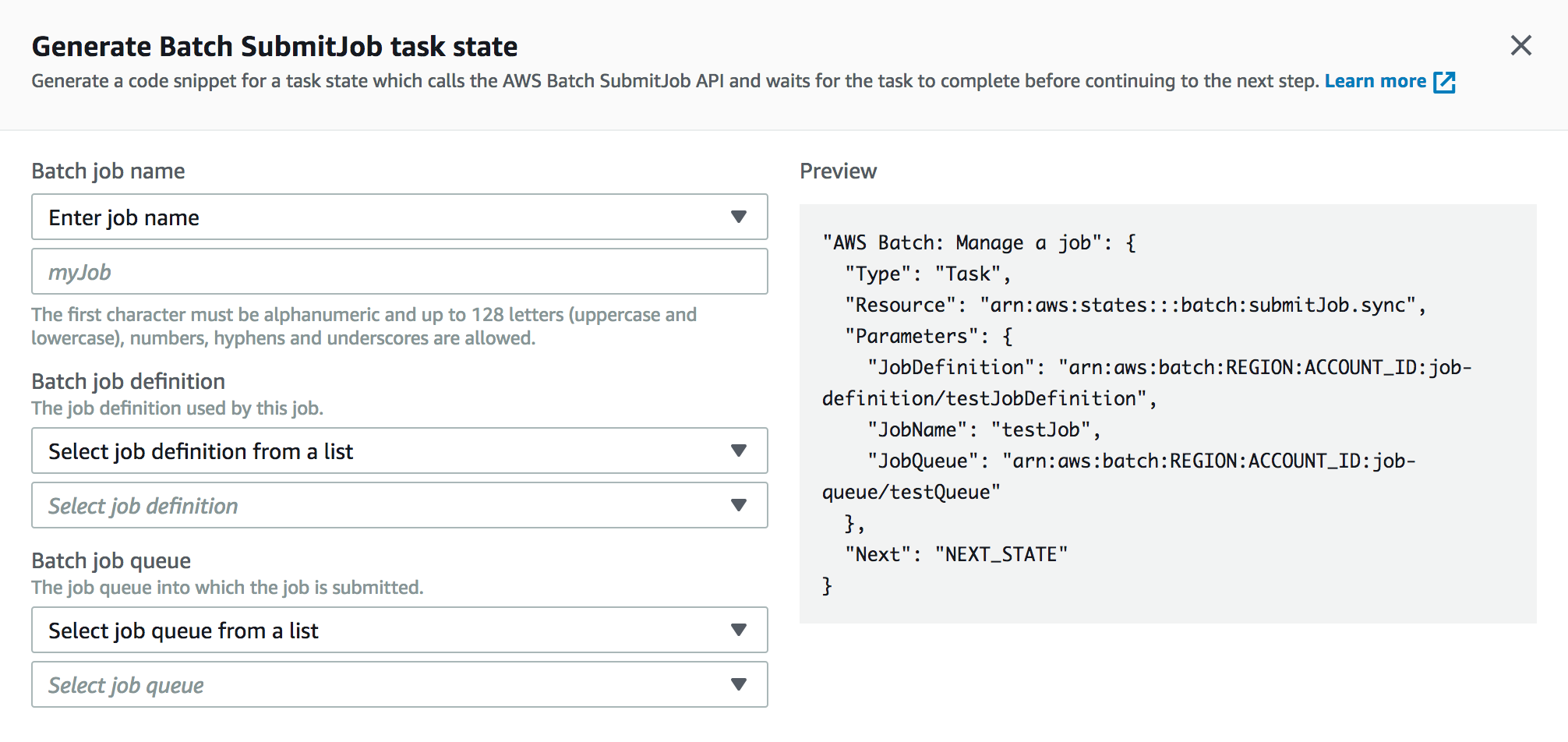The image size is (1568, 742).
Task: Click the Preview heading
Action: tap(839, 171)
